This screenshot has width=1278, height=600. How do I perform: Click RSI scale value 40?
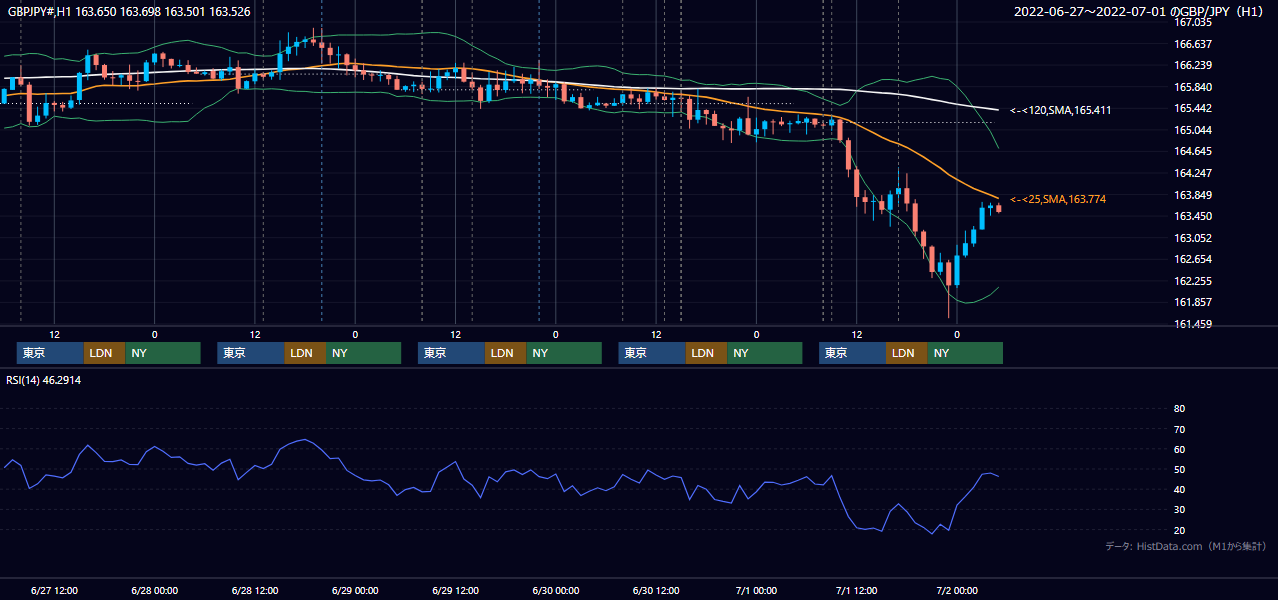1179,490
